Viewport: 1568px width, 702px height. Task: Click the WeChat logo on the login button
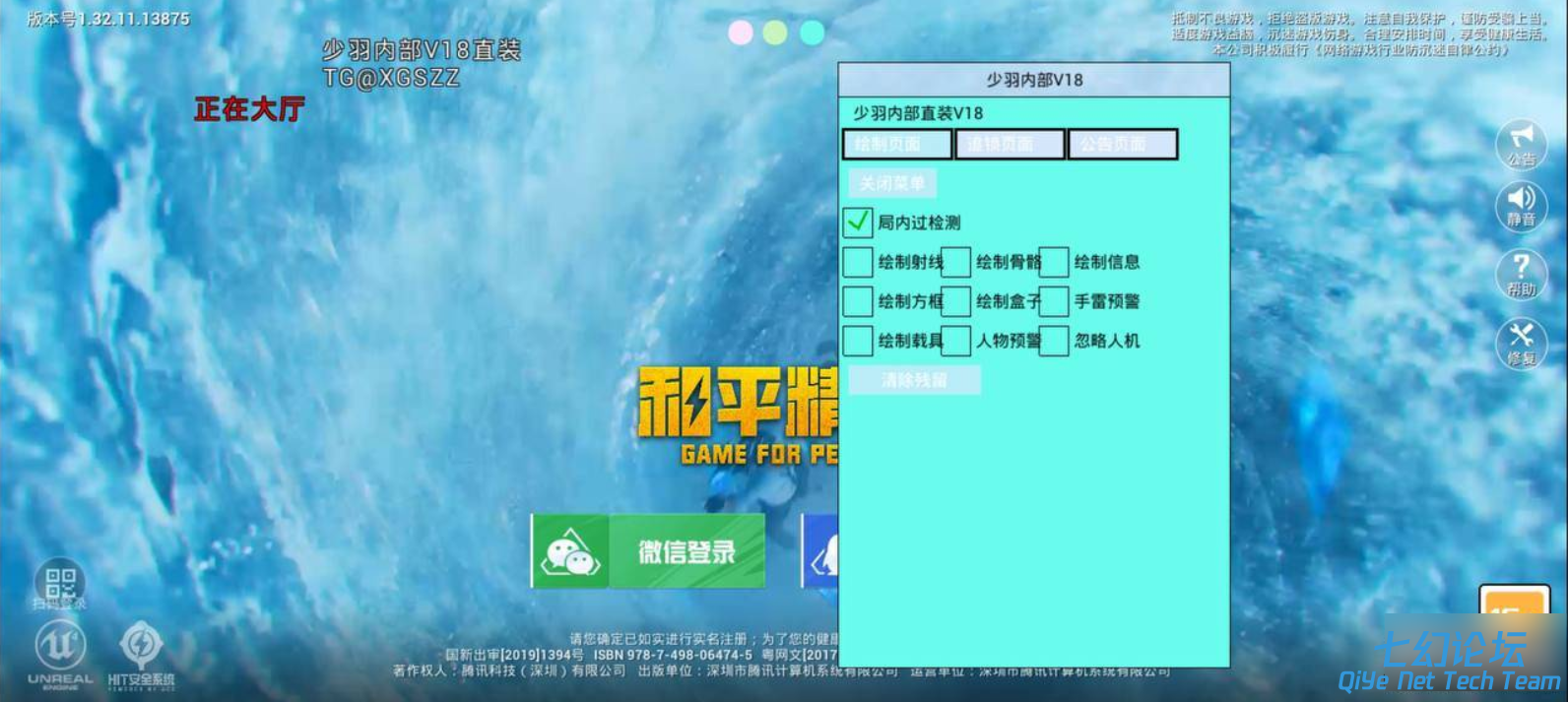click(570, 551)
